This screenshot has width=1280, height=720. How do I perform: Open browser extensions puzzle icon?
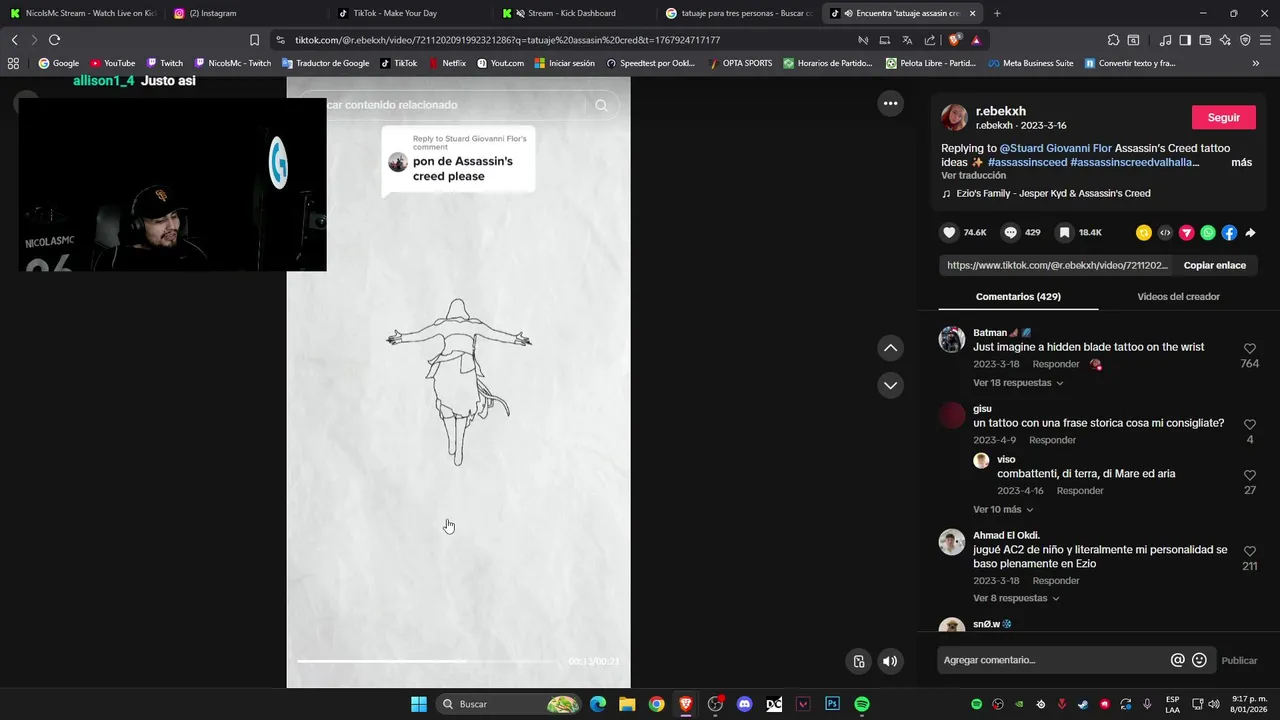1113,40
